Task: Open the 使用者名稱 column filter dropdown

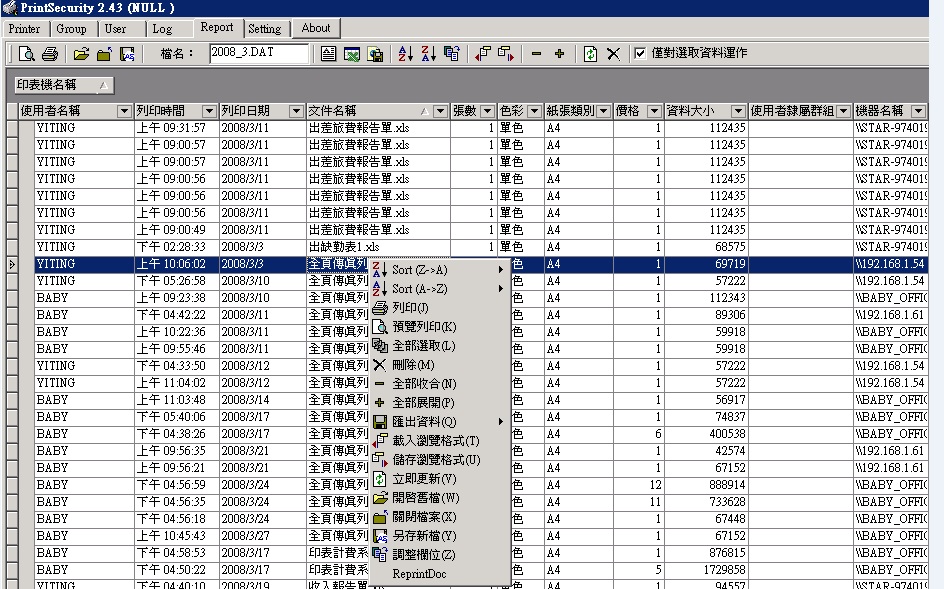Action: click(125, 112)
